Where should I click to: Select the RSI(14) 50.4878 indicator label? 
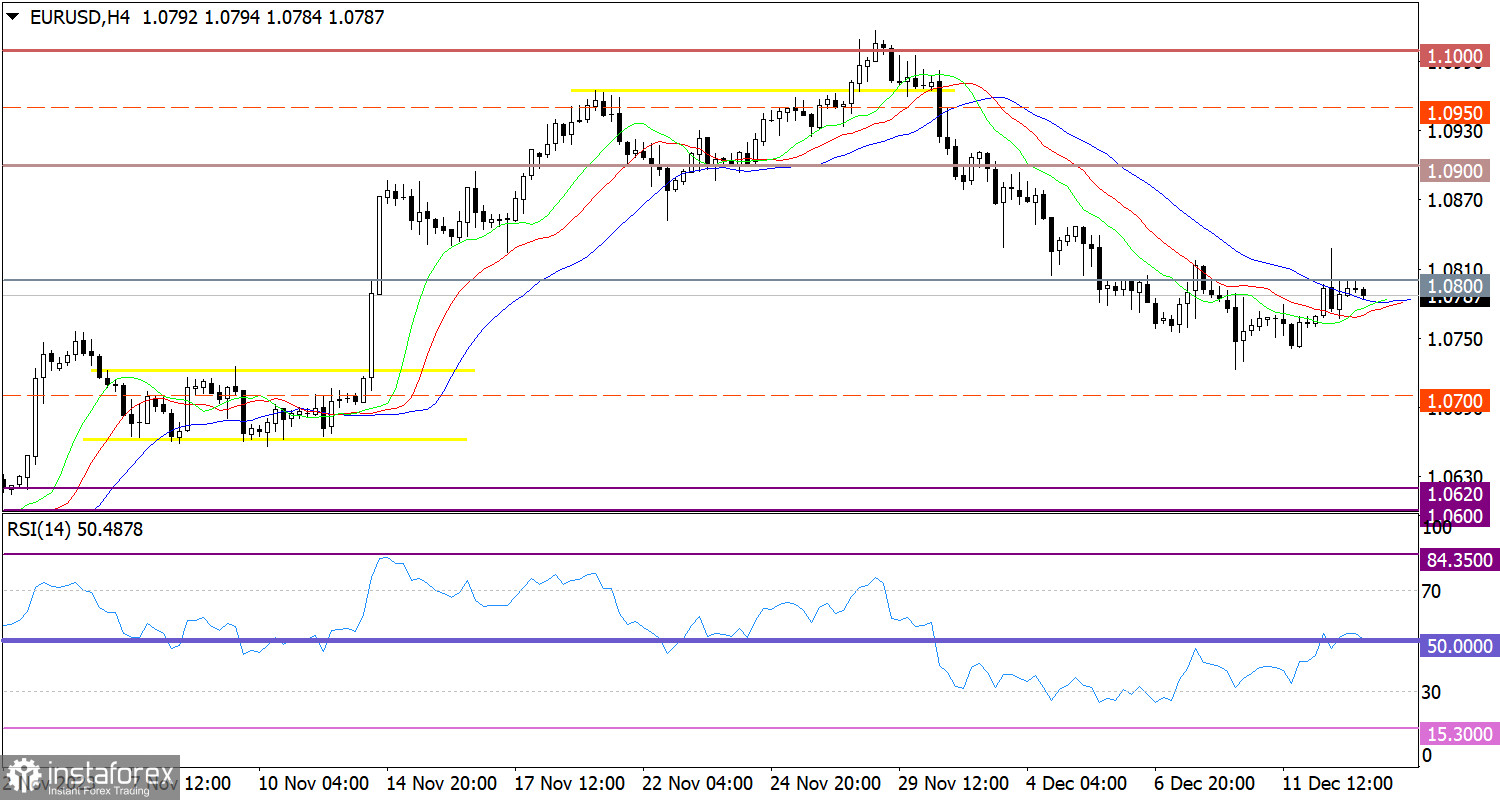[75, 530]
